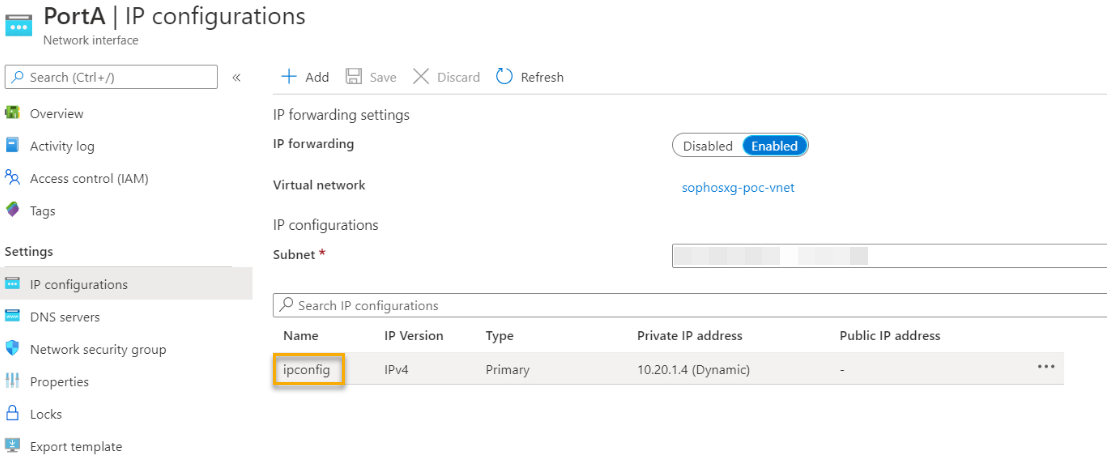Viewport: 1107px width, 456px height.
Task: Click the Search IP configurations field
Action: 690,305
